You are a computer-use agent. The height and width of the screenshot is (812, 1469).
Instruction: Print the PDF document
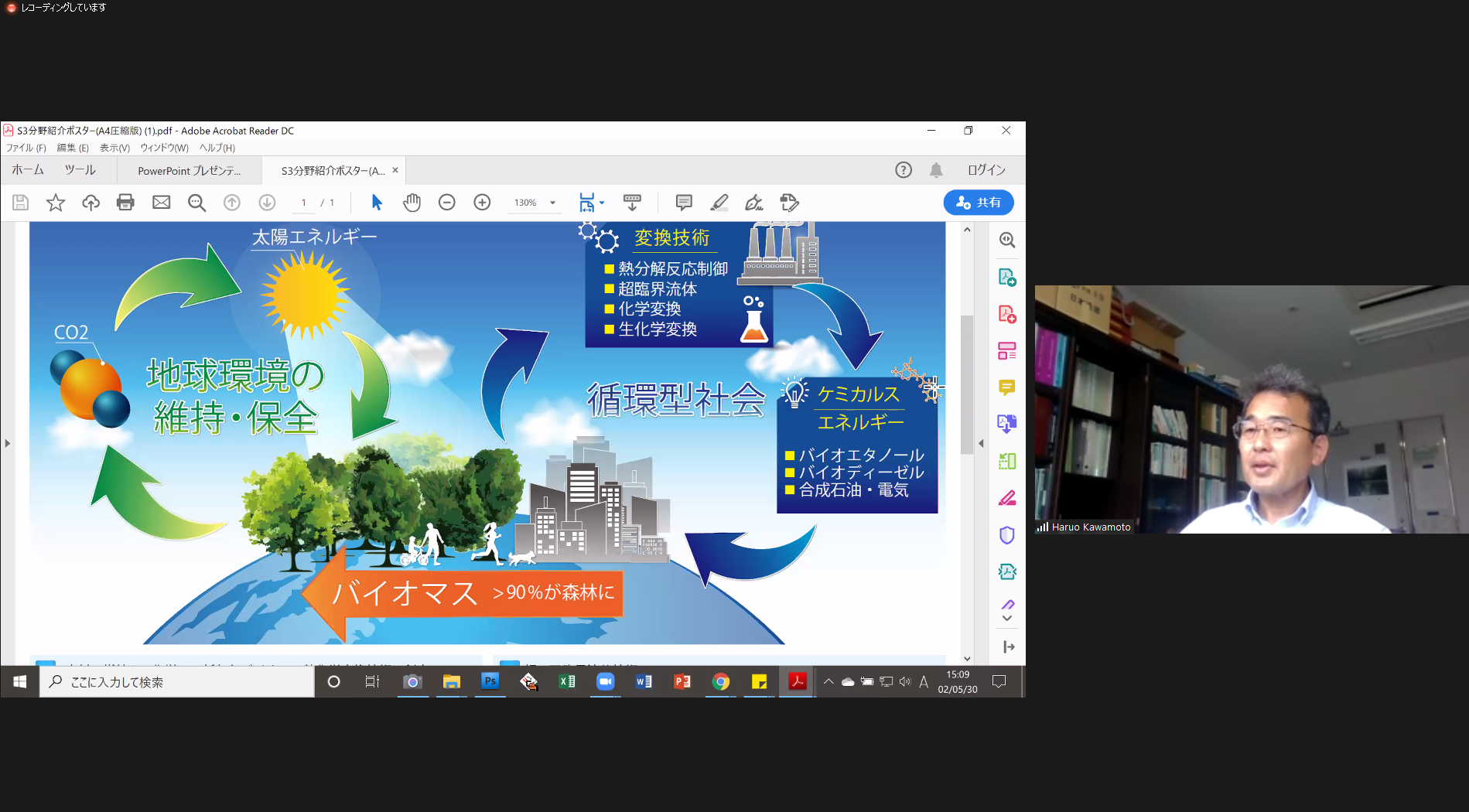125,203
